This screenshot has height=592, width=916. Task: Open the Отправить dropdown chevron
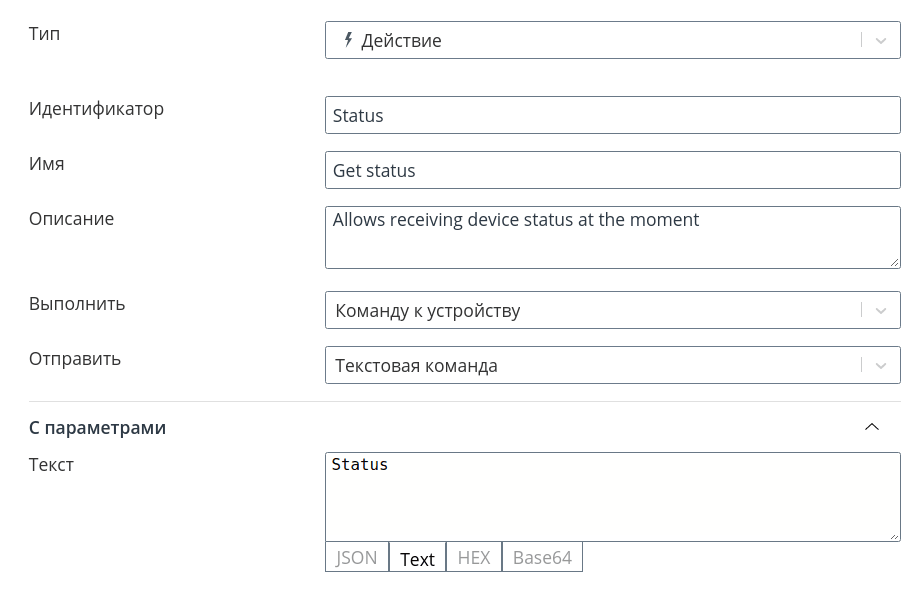tap(880, 365)
